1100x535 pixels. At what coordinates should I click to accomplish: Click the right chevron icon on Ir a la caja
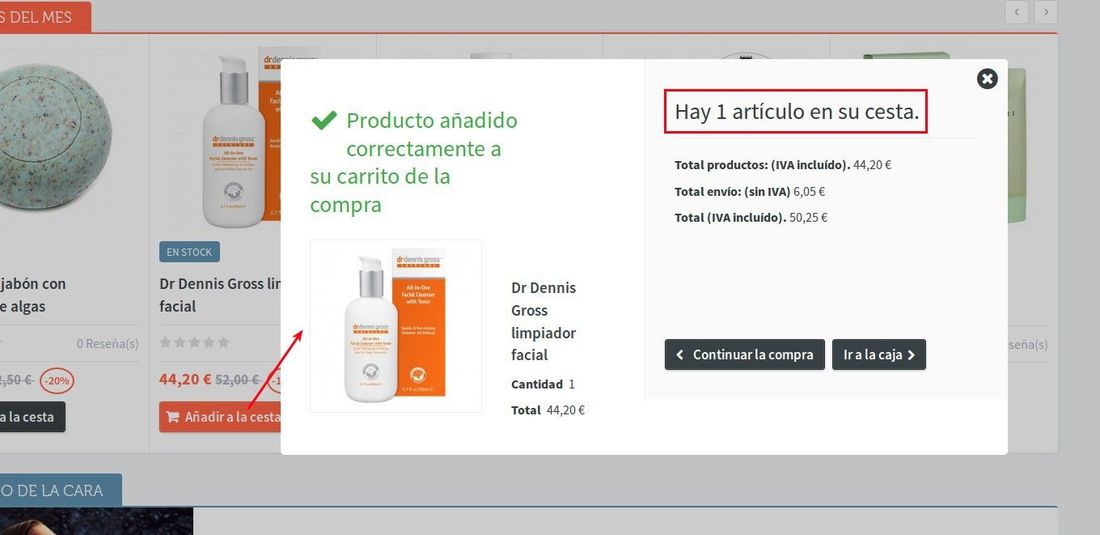tap(911, 355)
